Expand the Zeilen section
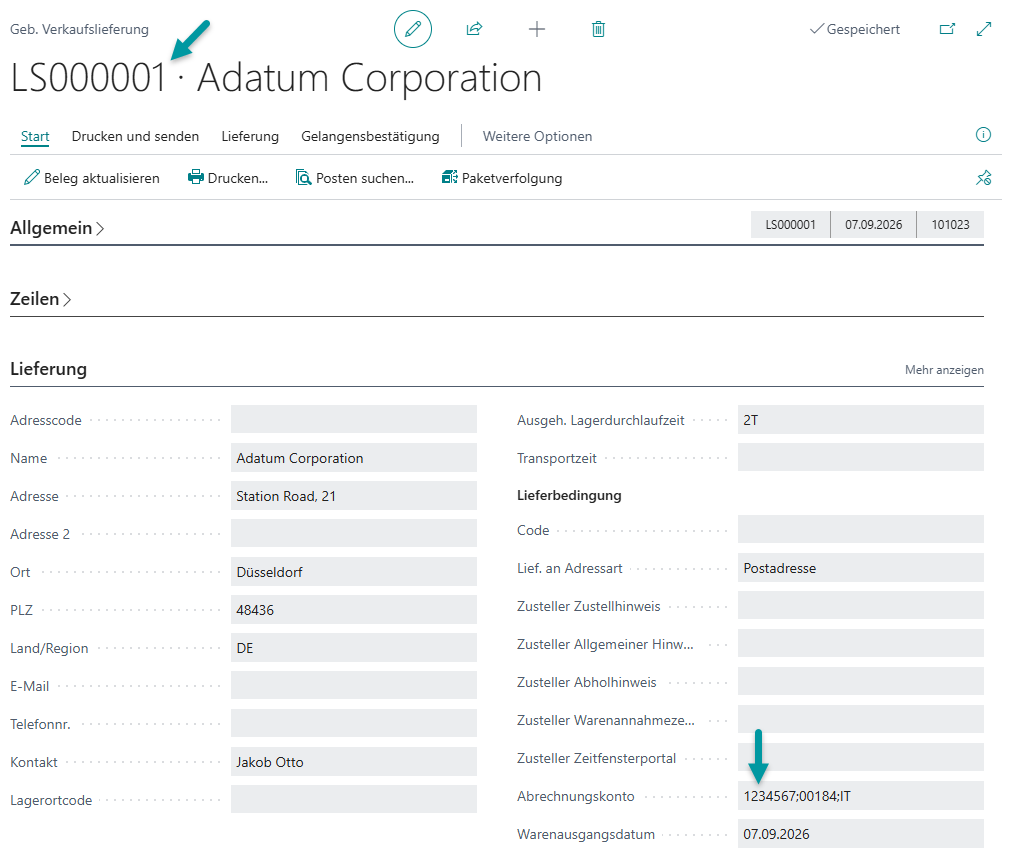The image size is (1009, 867). 40,299
